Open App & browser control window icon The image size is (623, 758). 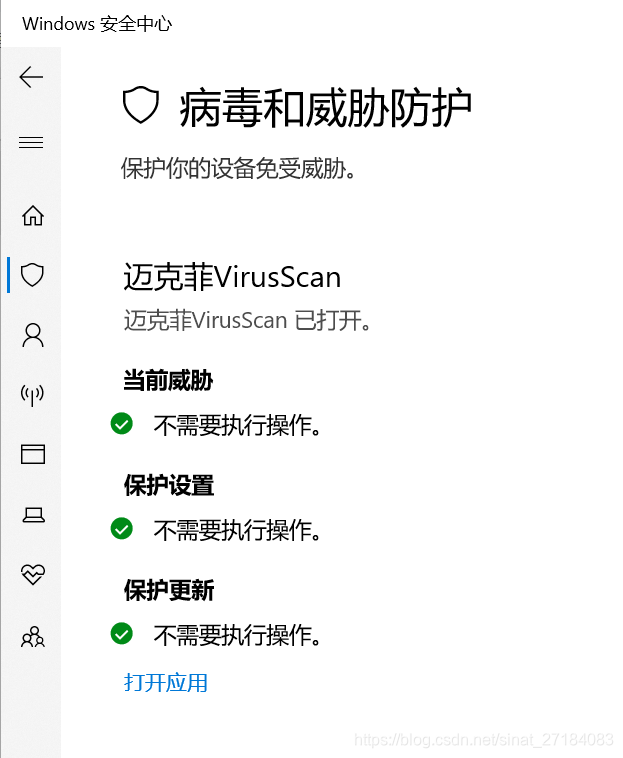(x=33, y=454)
